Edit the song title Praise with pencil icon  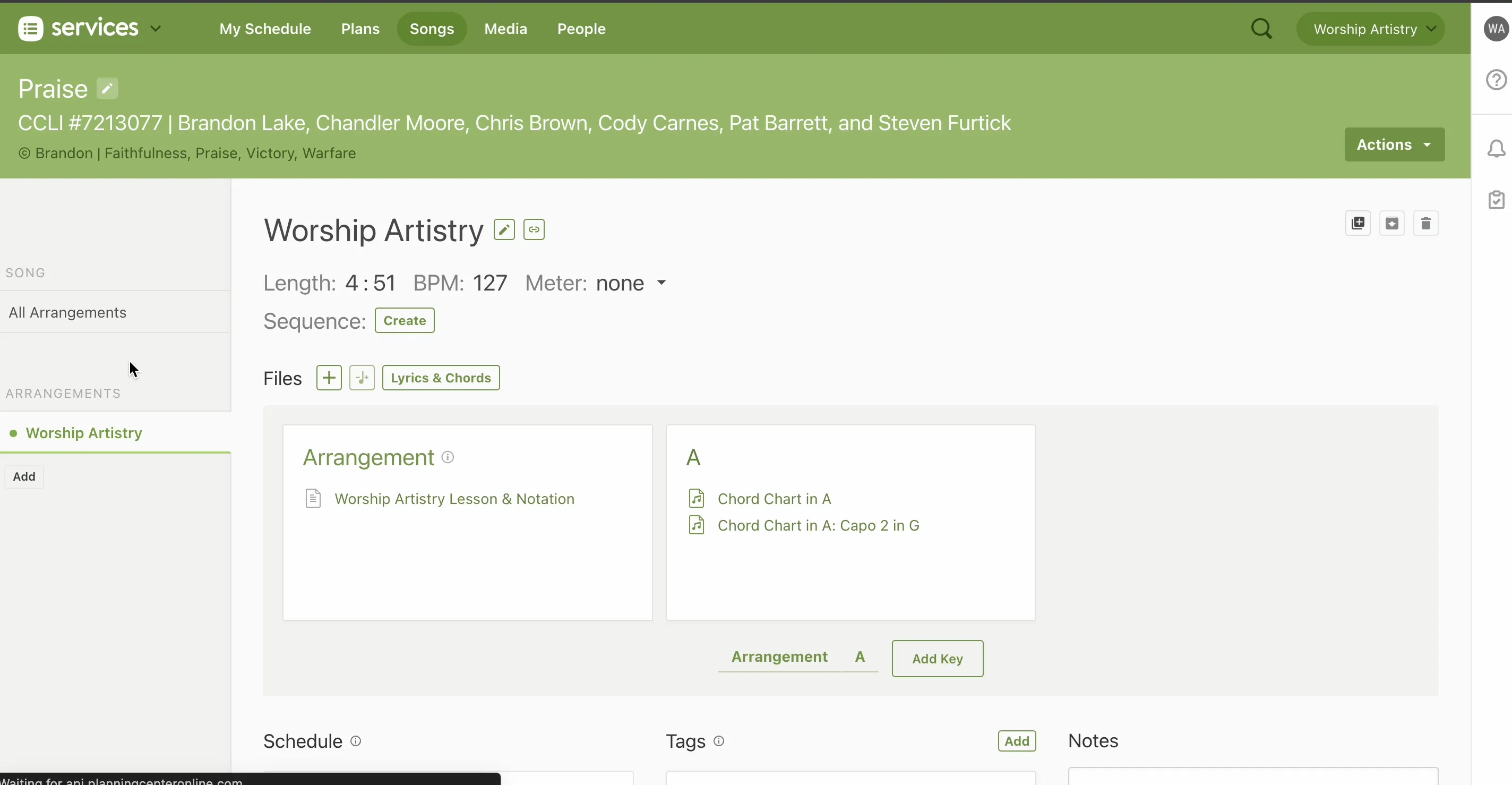coord(107,88)
